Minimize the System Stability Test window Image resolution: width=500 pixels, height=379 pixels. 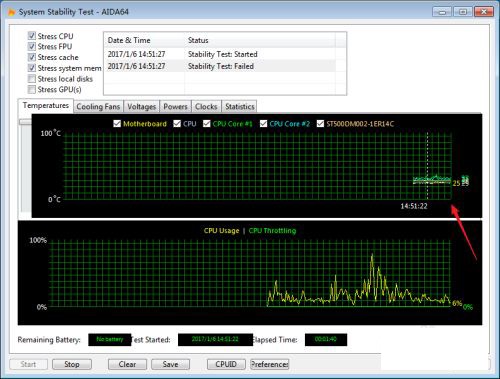[x=442, y=12]
